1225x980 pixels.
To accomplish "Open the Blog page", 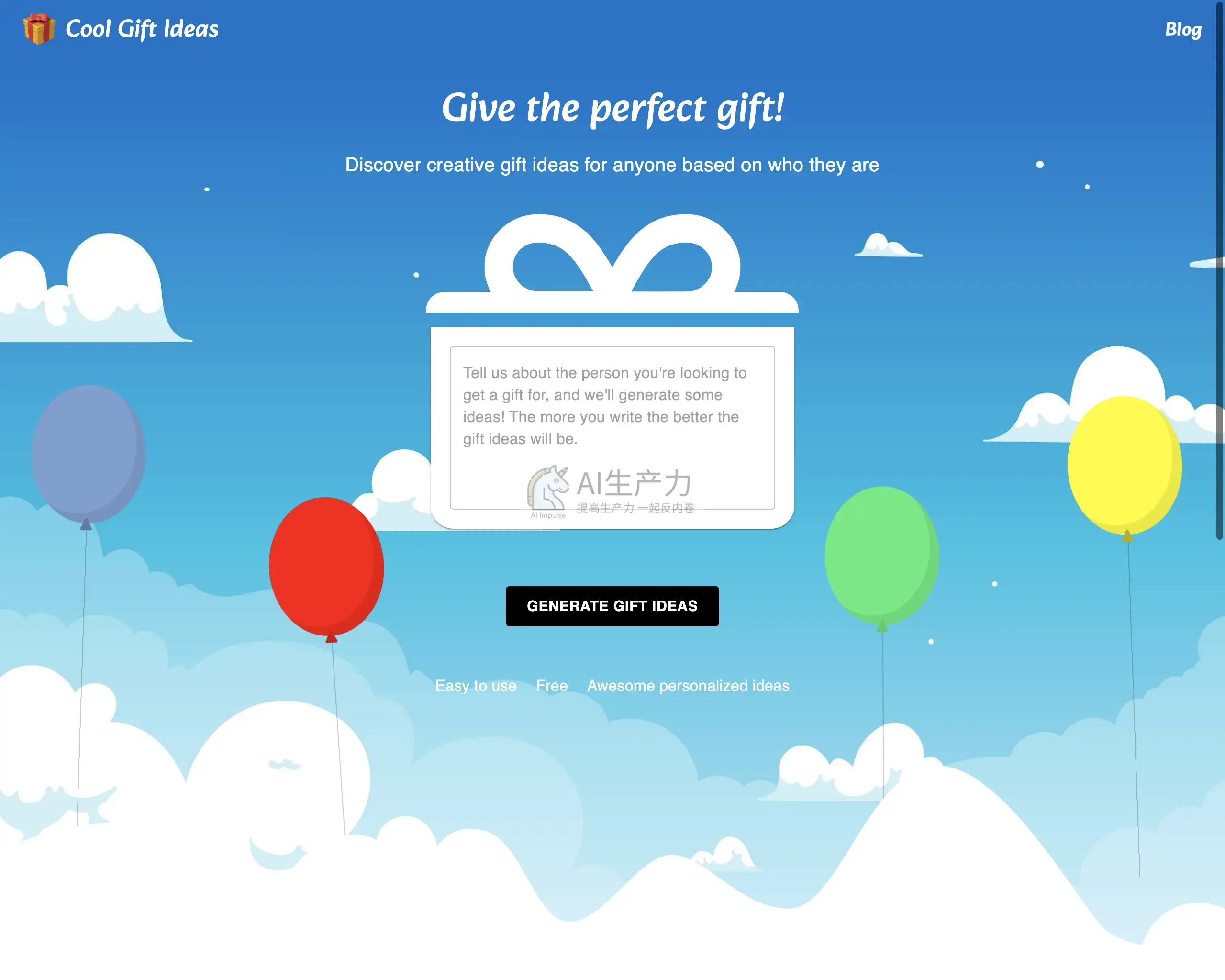I will (1183, 30).
